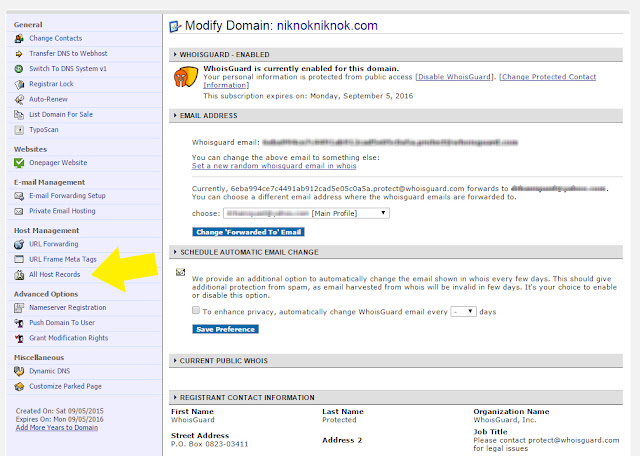Click the Change Contacts icon

[19, 38]
